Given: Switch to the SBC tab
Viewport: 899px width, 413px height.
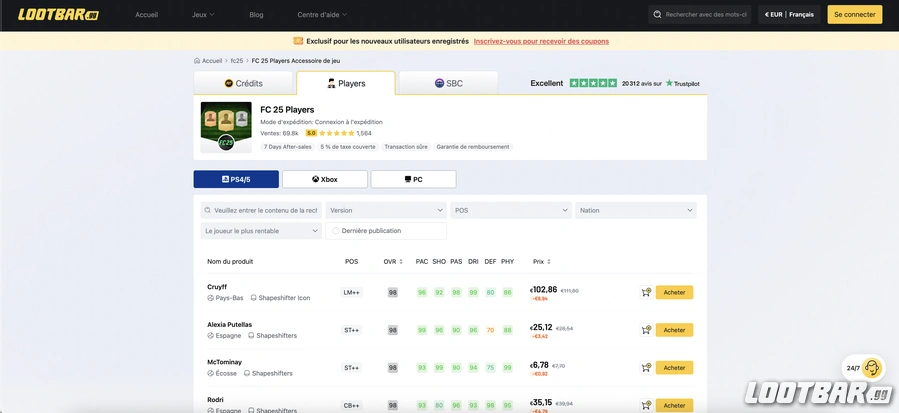Looking at the screenshot, I should click(448, 84).
